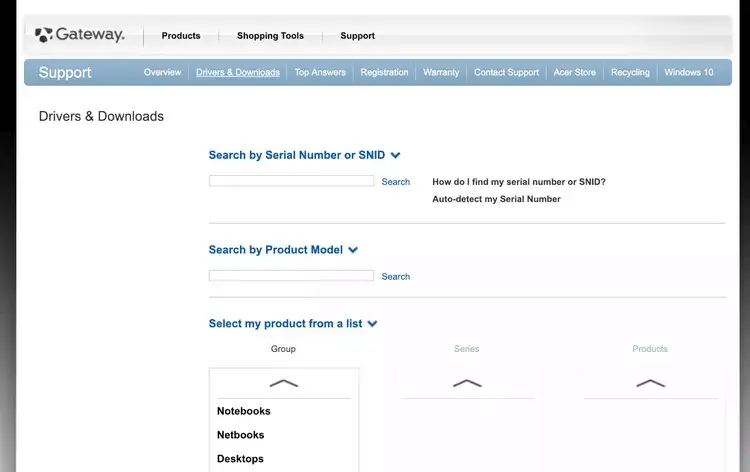This screenshot has height=472, width=750.
Task: Click the up arrow in Products list
Action: coord(651,383)
